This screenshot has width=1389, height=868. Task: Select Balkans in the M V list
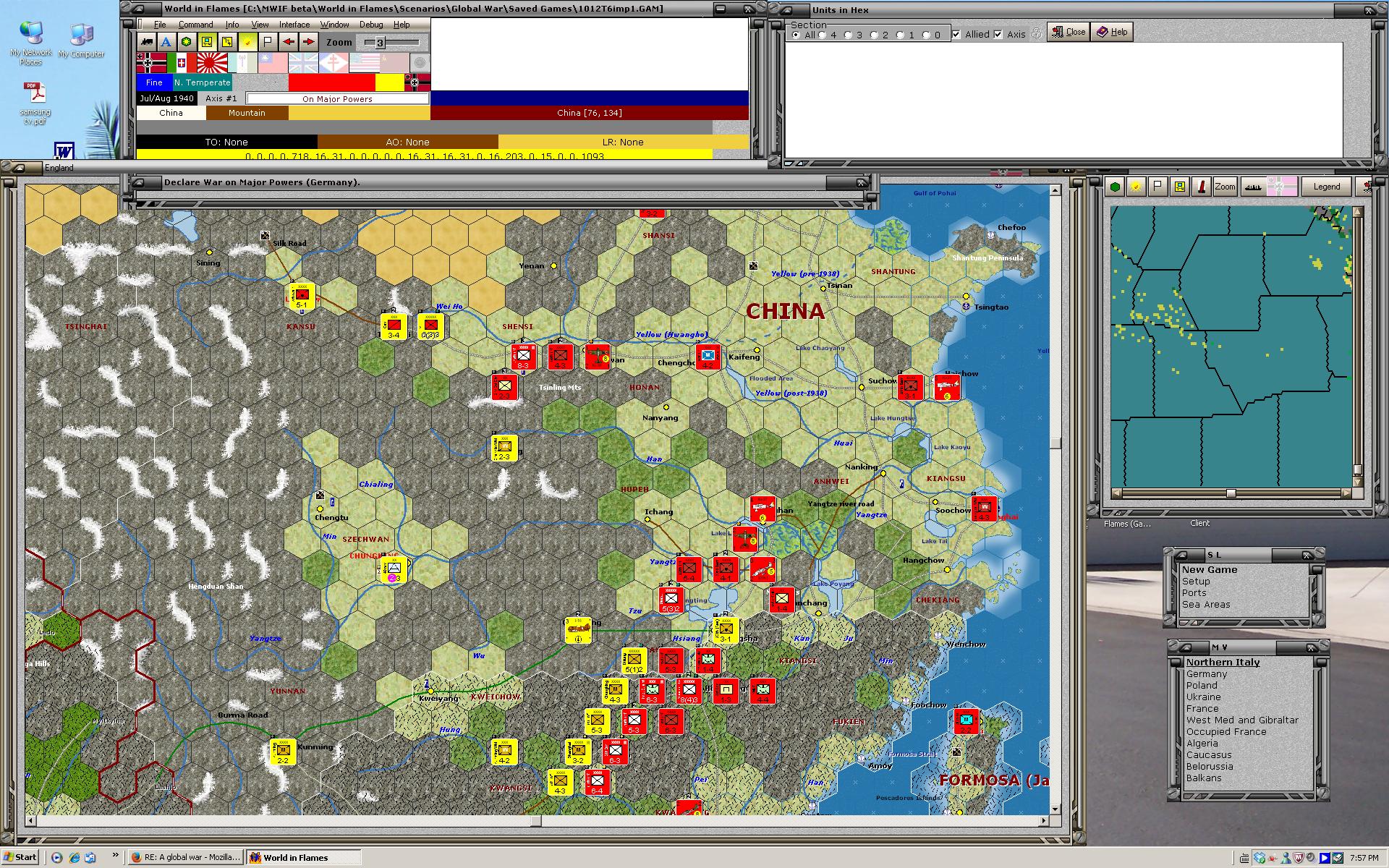click(1204, 778)
